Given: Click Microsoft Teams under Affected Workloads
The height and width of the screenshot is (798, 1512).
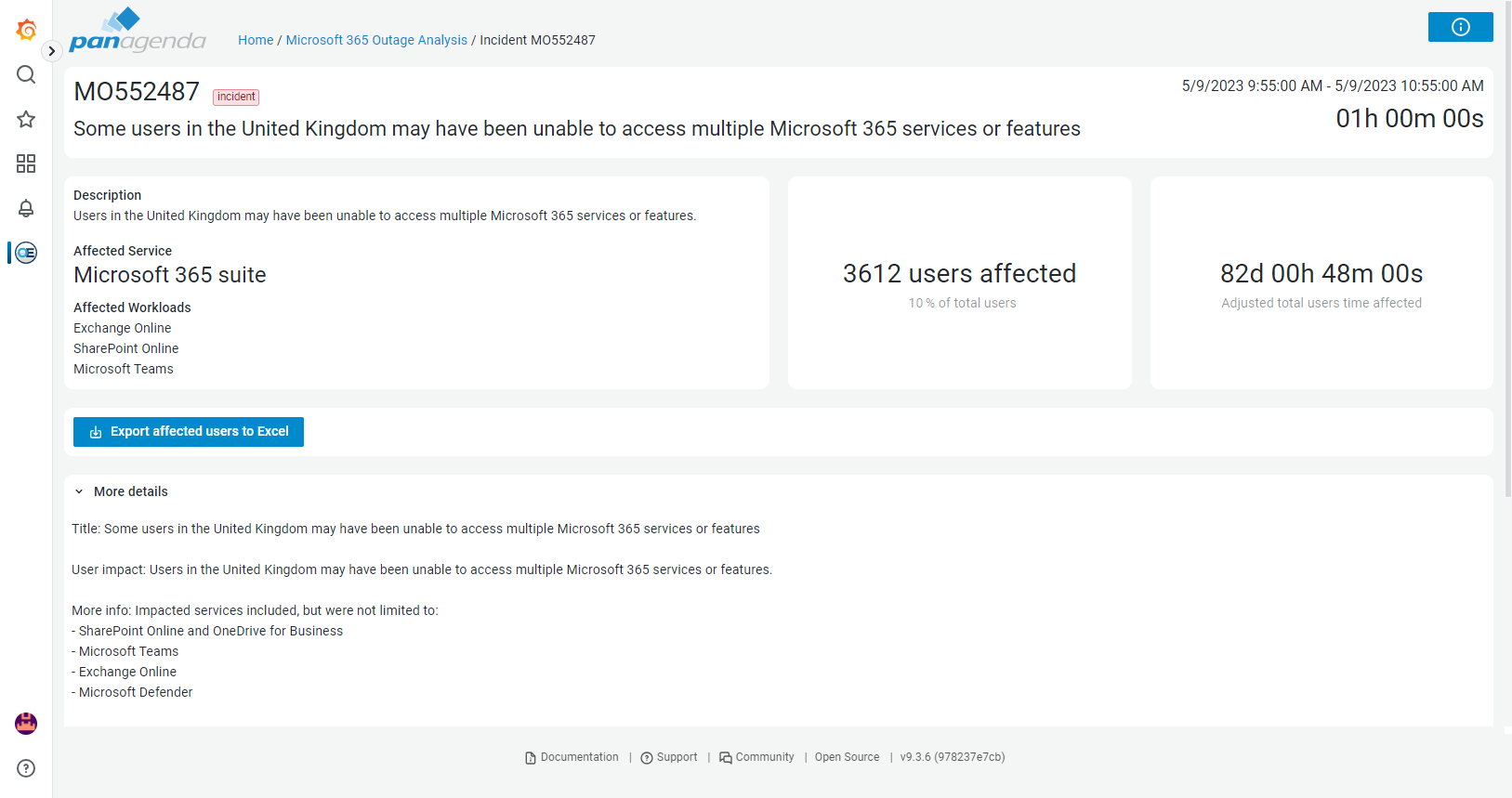Looking at the screenshot, I should click(x=124, y=369).
